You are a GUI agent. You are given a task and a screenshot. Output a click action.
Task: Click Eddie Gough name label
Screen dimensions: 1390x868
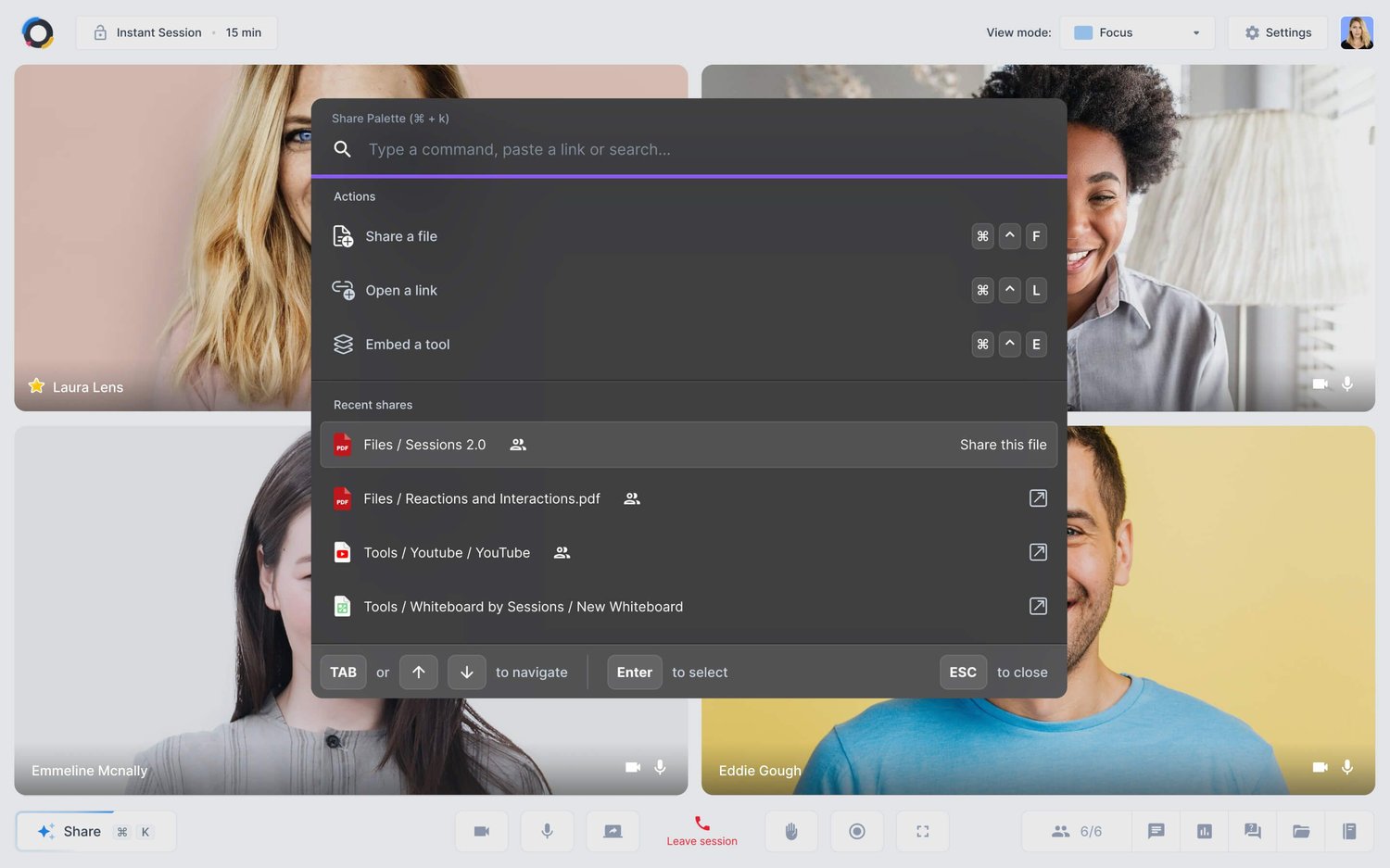pos(760,771)
